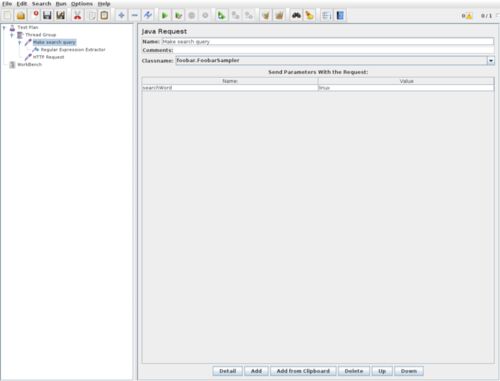Select Regular Expression Extractor in tree
Image resolution: width=500 pixels, height=381 pixels.
point(73,50)
